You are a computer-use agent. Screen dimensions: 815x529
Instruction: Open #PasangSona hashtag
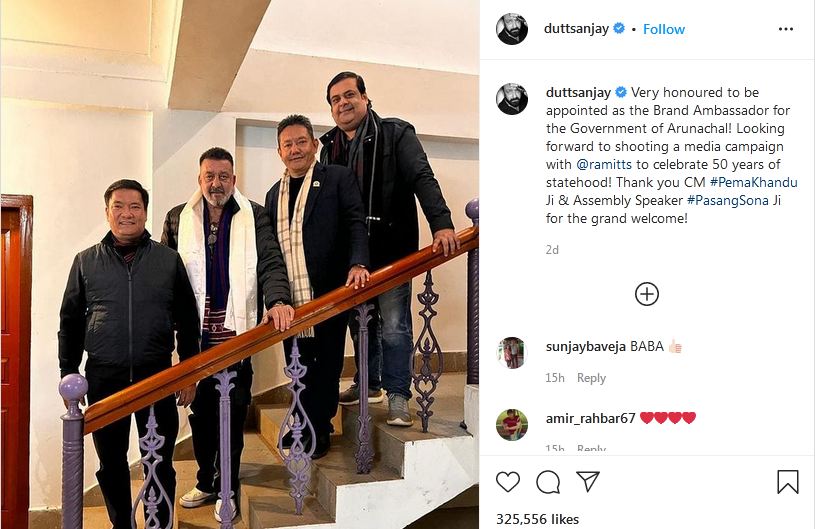click(x=727, y=201)
